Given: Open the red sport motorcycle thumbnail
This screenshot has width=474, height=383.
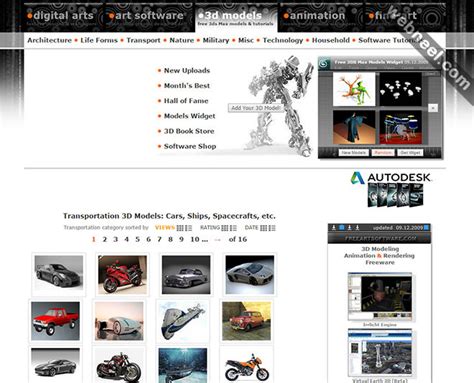Looking at the screenshot, I should (122, 275).
